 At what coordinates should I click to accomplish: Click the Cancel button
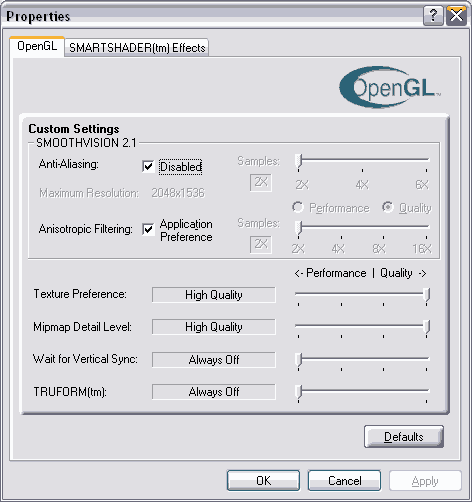coord(344,480)
